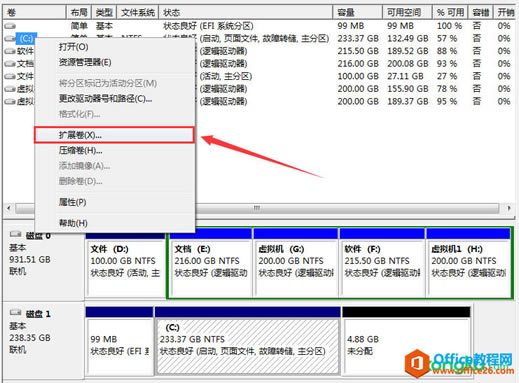519x383 pixels.
Task: Click the 132.49 GB free space cell
Action: click(408, 39)
